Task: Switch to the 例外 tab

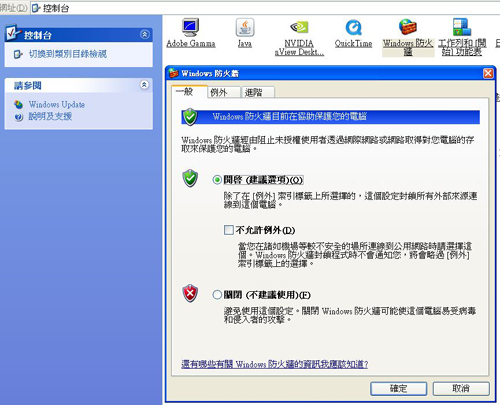Action: 224,92
